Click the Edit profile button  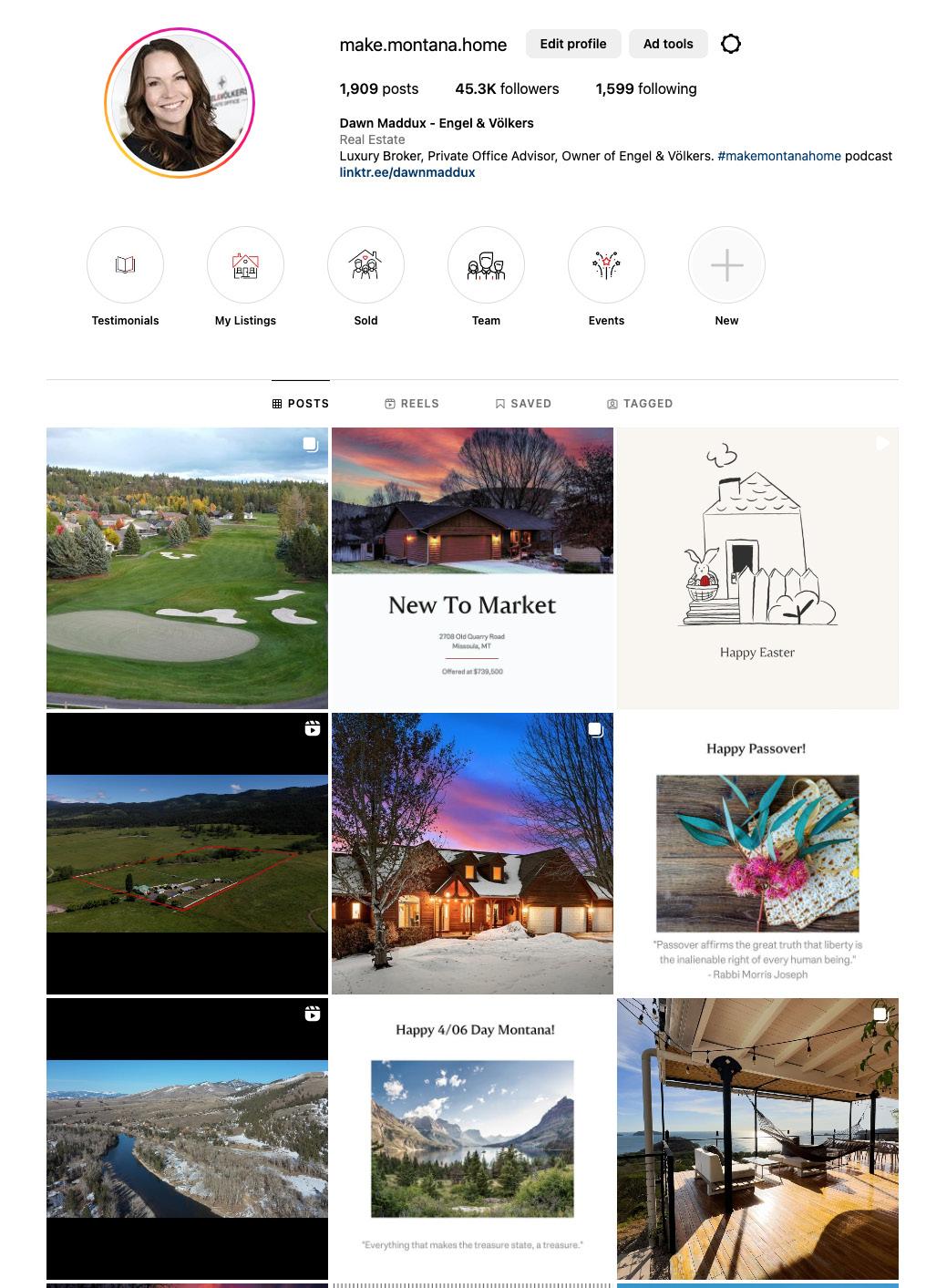(x=573, y=44)
